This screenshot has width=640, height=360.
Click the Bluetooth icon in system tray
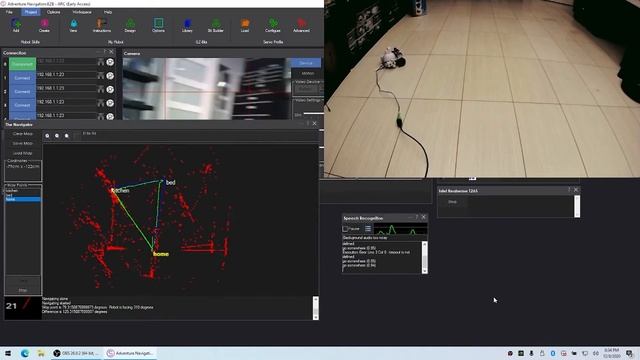(x=553, y=353)
